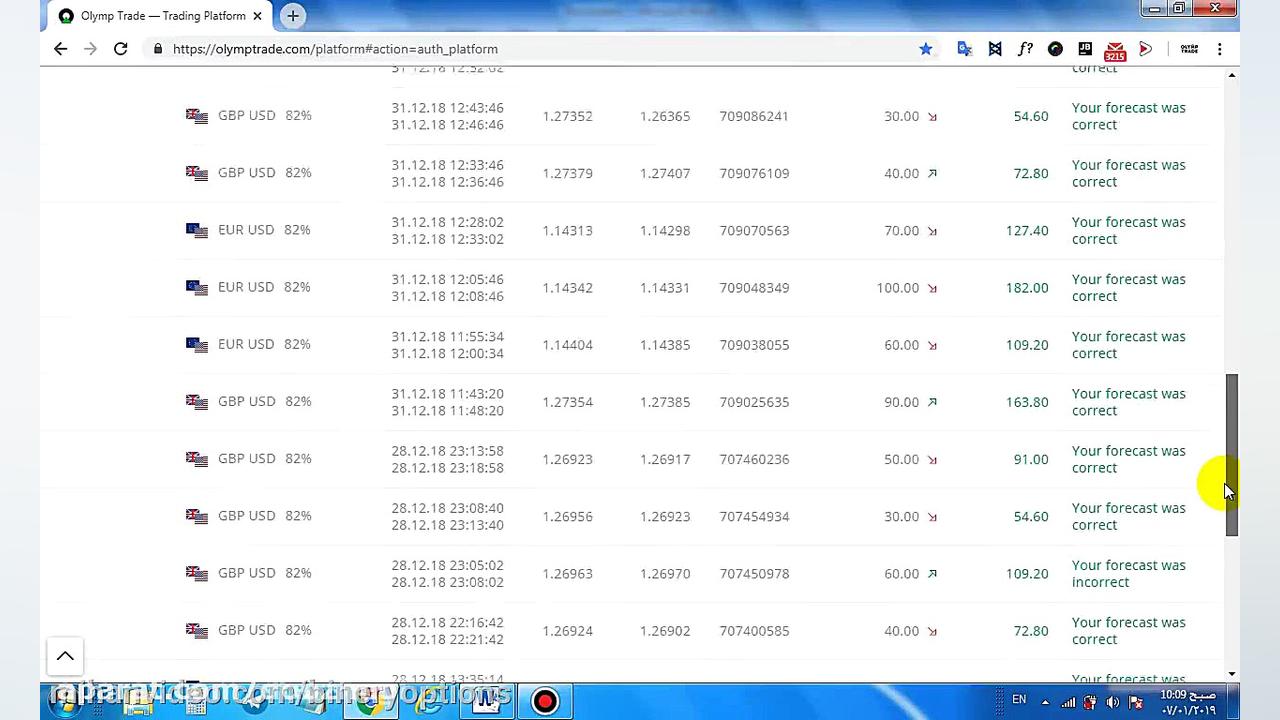
Task: Click the red record button in taskbar
Action: (x=545, y=701)
